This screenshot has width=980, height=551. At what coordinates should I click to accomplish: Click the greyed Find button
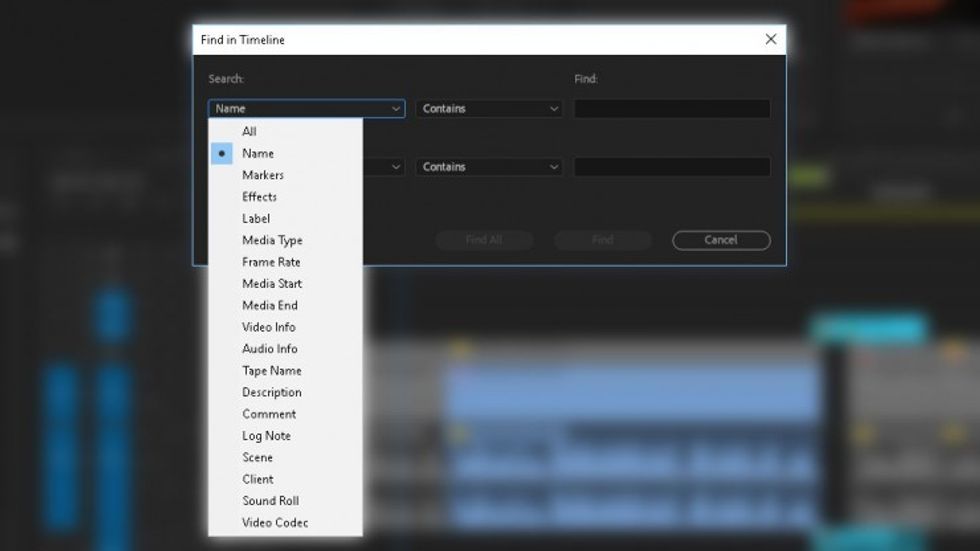click(602, 240)
